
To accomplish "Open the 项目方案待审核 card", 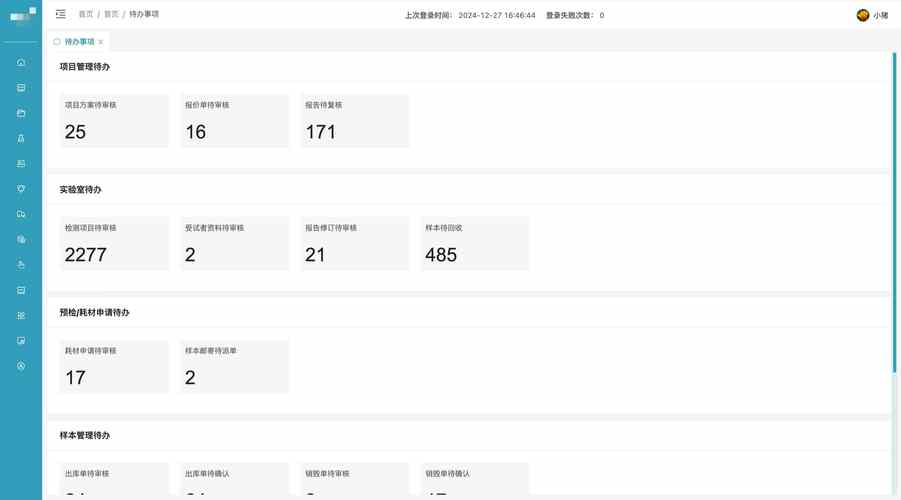I will tap(114, 121).
